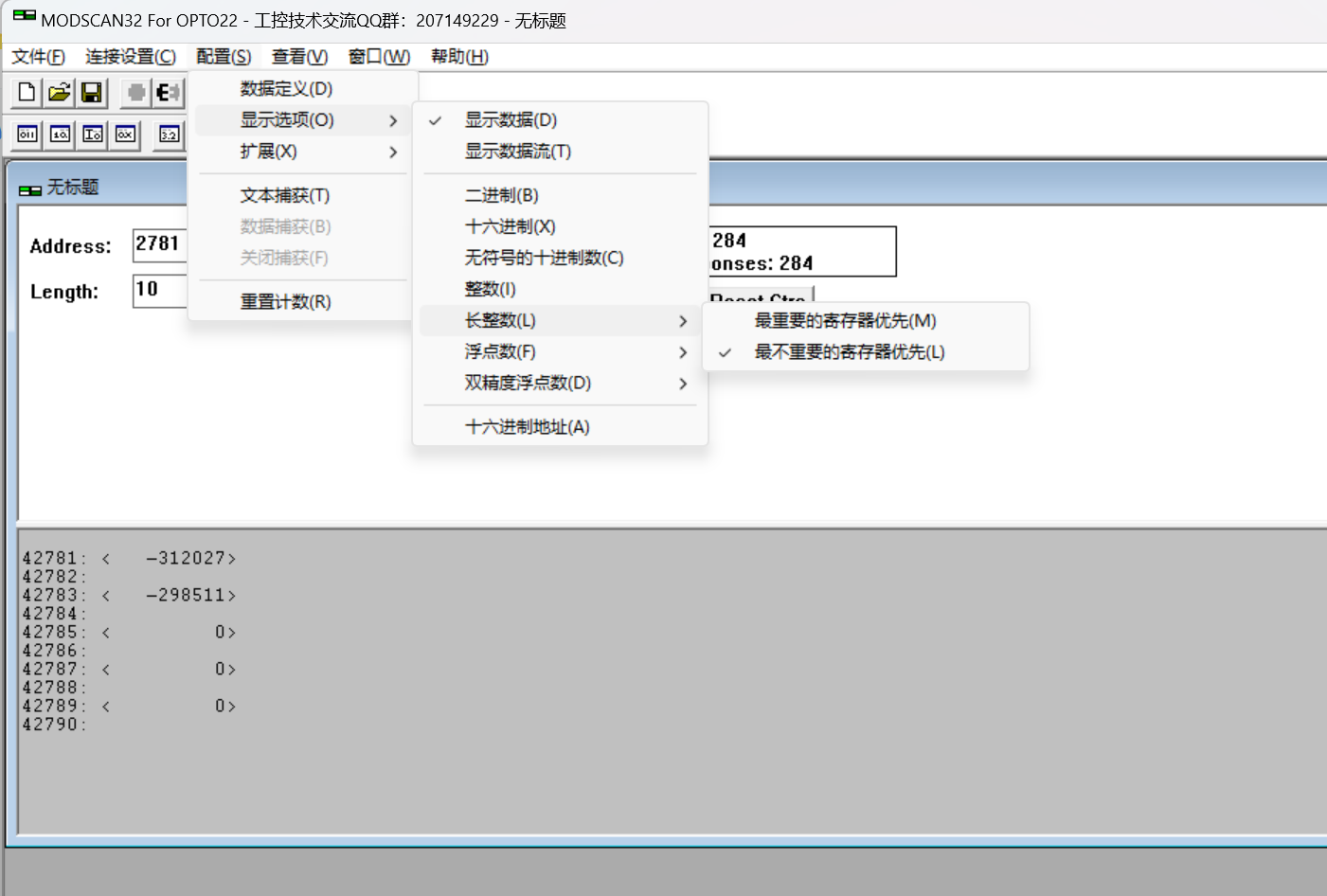Select the decimal display format icon
Image resolution: width=1327 pixels, height=896 pixels.
pos(60,134)
